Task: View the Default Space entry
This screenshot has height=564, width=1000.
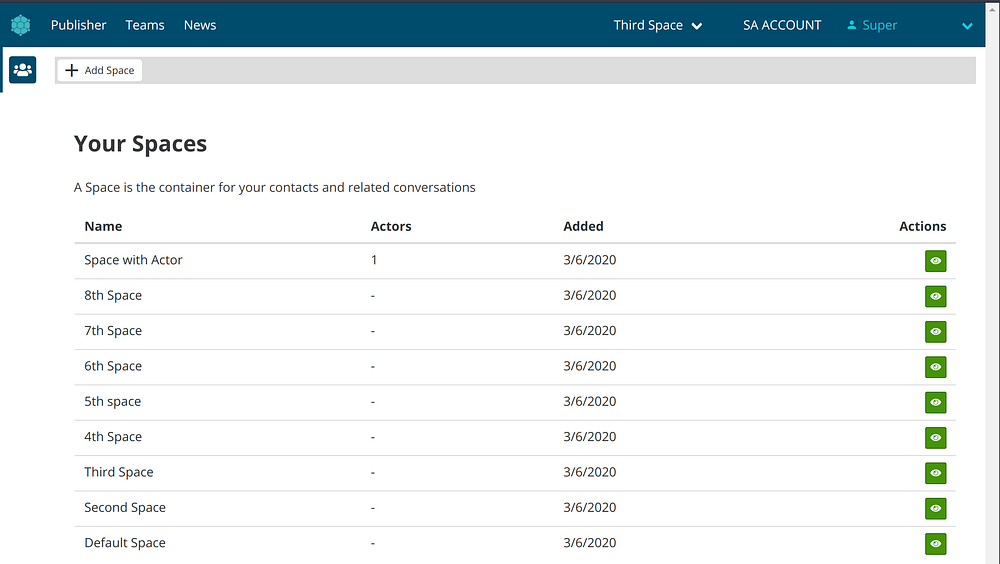Action: coord(935,544)
